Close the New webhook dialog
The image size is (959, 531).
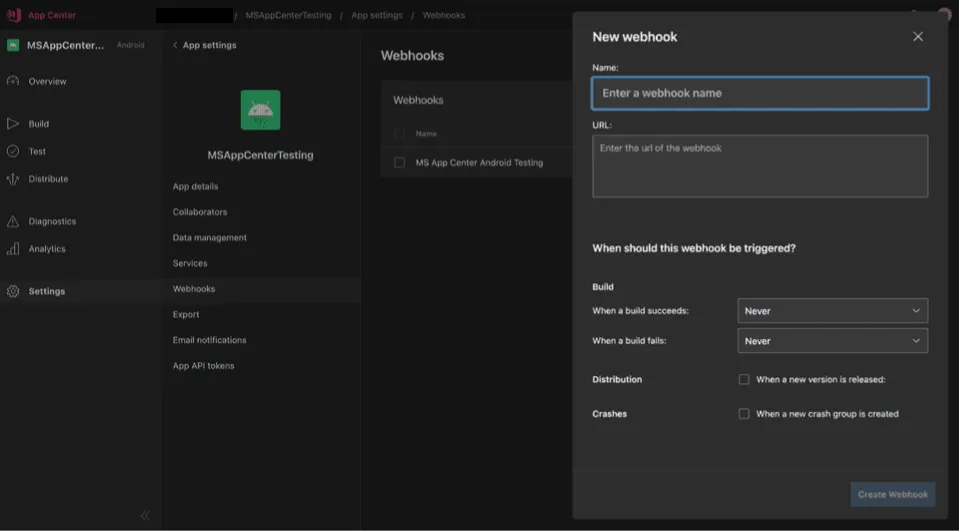(x=917, y=37)
